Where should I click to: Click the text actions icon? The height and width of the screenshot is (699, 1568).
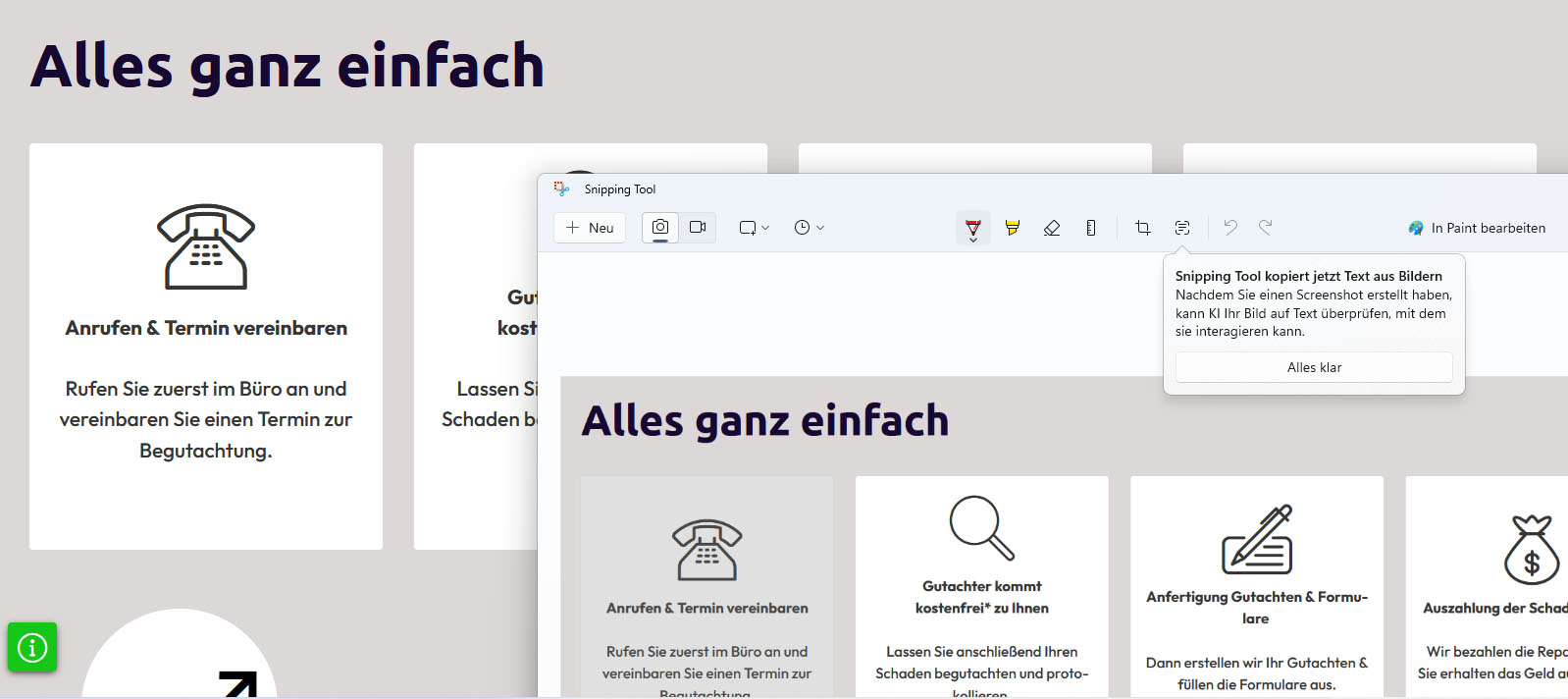pyautogui.click(x=1182, y=228)
